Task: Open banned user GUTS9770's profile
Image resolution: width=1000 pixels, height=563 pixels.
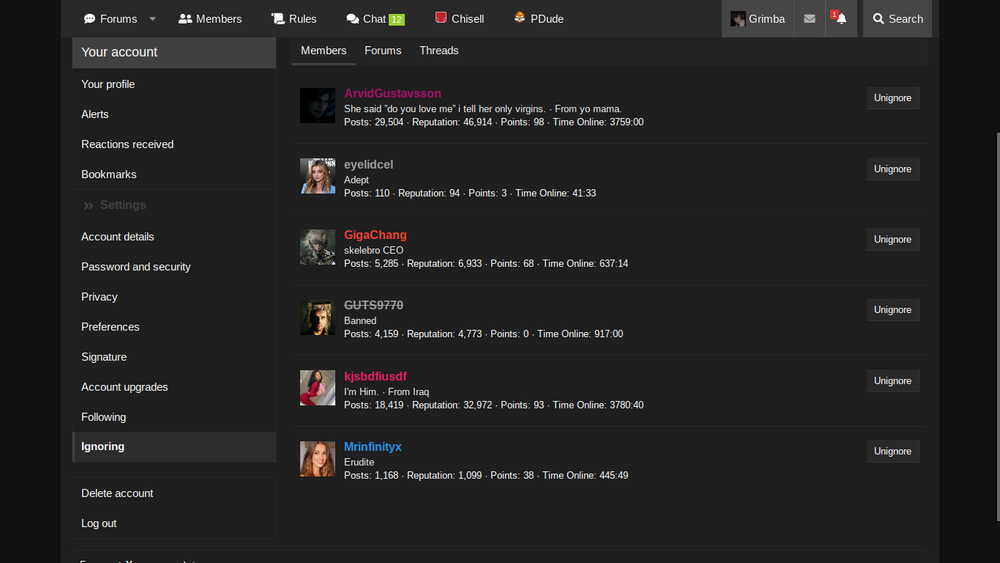Action: (x=373, y=305)
